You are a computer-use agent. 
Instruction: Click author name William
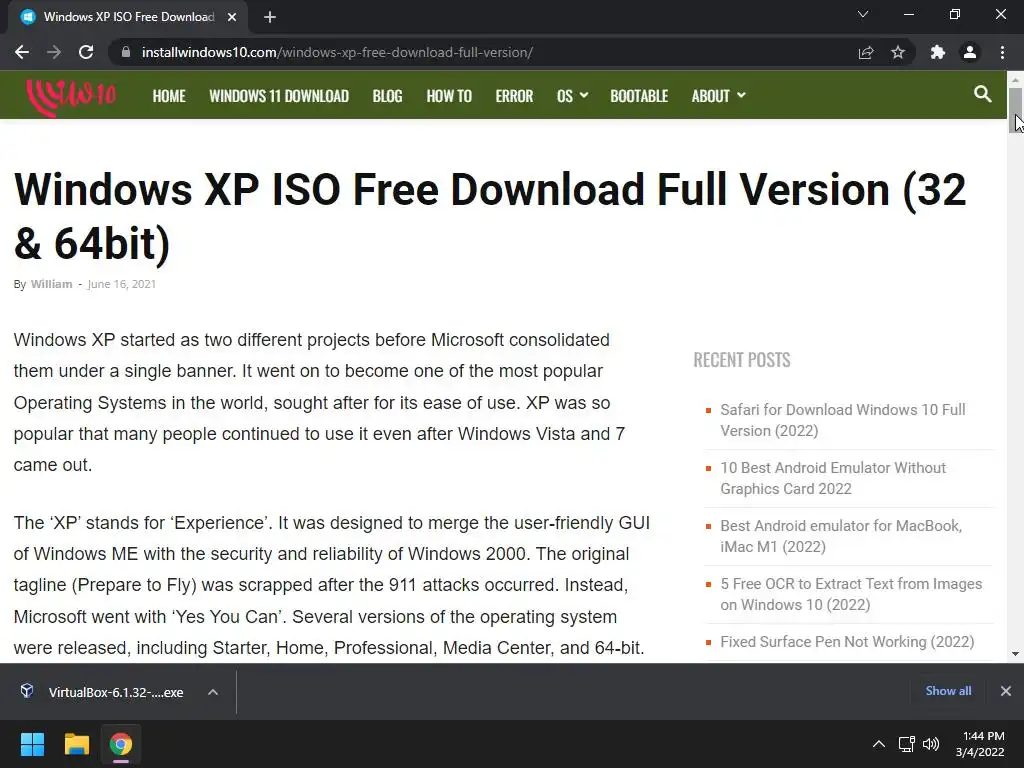pos(51,284)
